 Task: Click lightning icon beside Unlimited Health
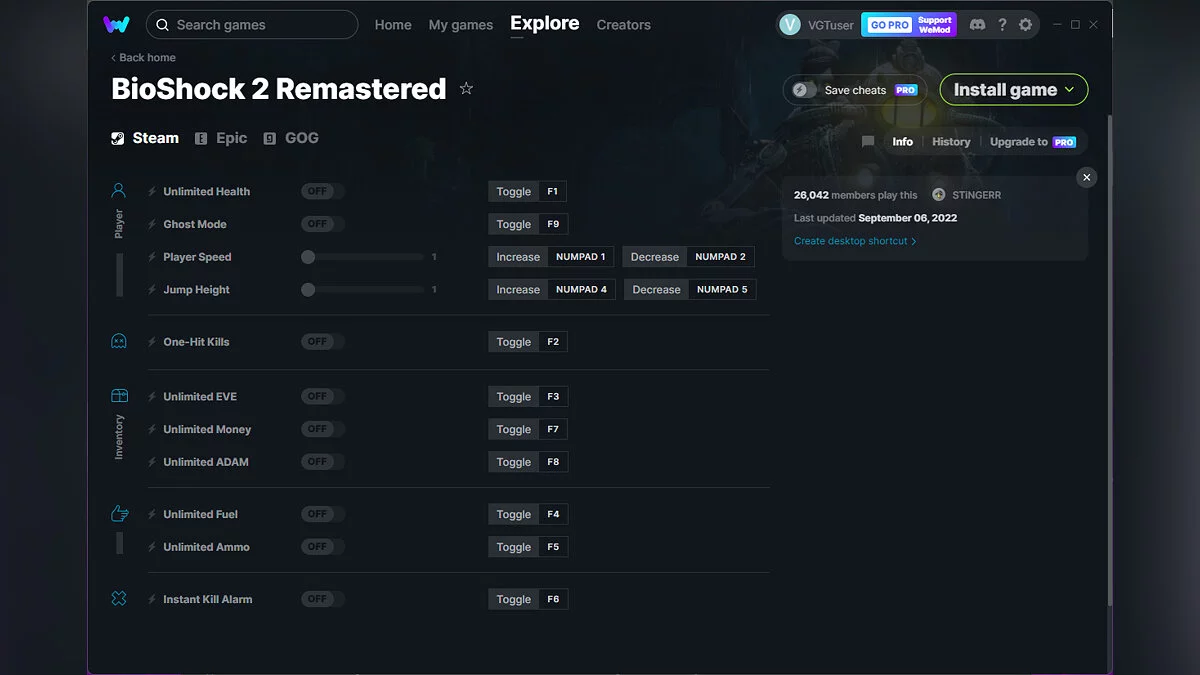pyautogui.click(x=152, y=192)
